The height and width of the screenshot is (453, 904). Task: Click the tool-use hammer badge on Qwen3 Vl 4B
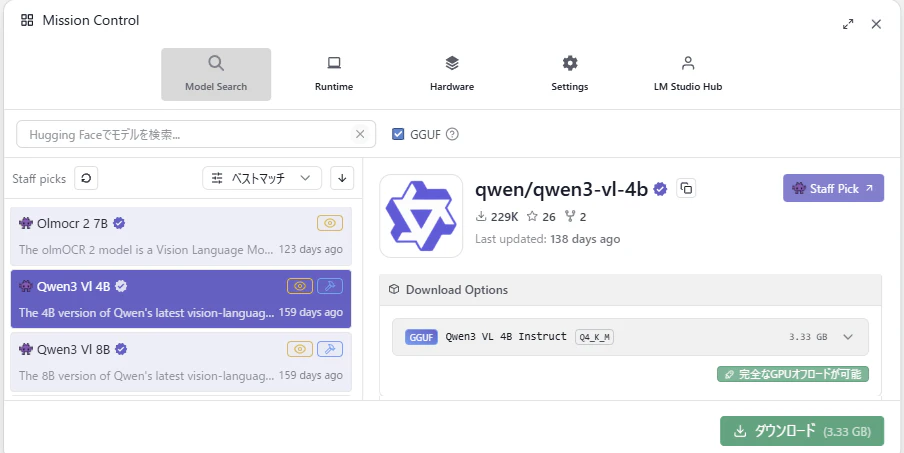(x=330, y=286)
